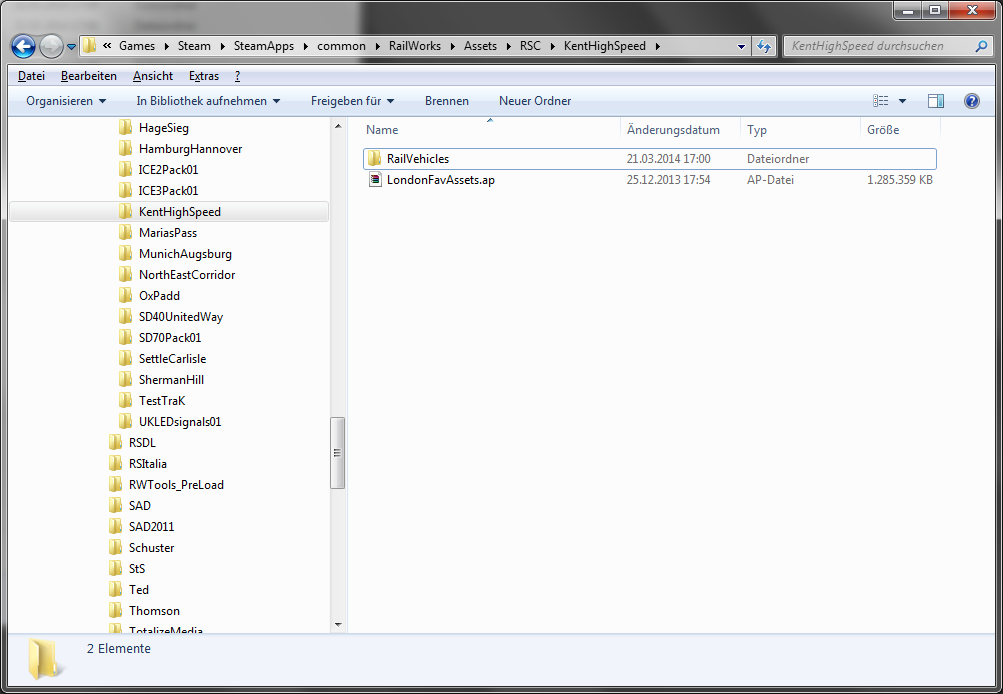Image resolution: width=1003 pixels, height=694 pixels.
Task: Select the HageSieg folder icon
Action: click(x=125, y=128)
